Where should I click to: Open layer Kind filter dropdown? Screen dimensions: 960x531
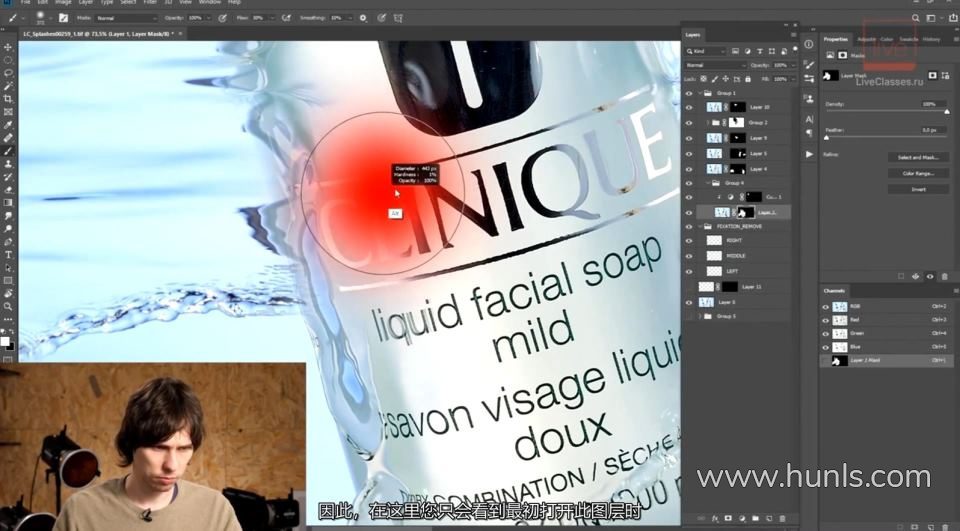click(706, 51)
